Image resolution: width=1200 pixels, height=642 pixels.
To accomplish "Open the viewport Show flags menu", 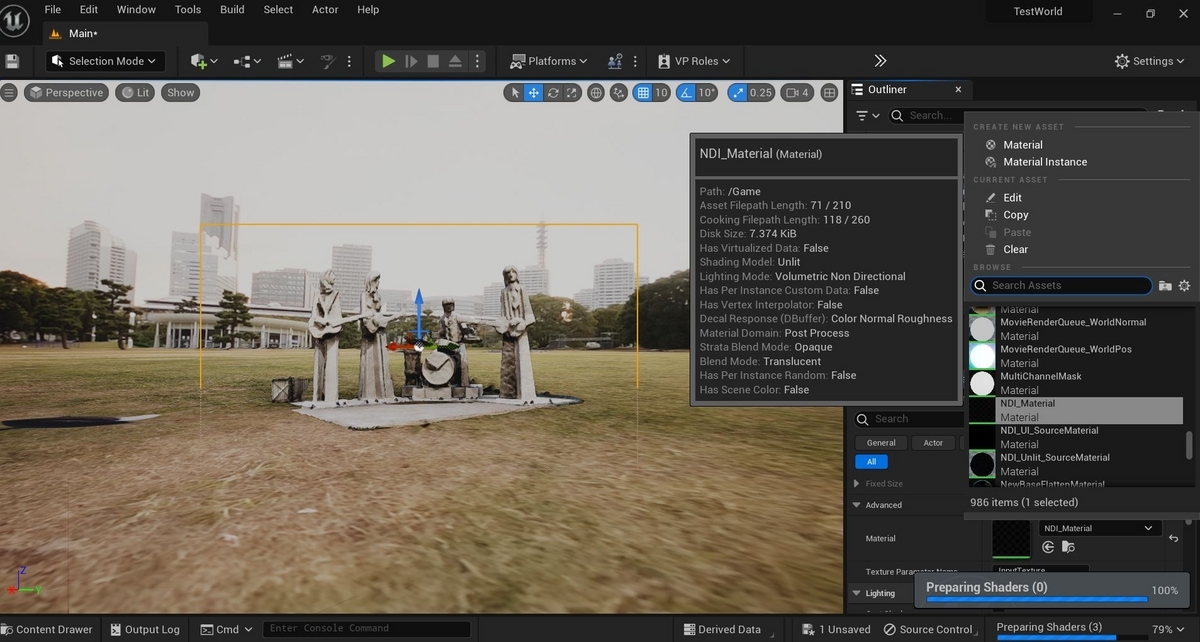I will 181,92.
